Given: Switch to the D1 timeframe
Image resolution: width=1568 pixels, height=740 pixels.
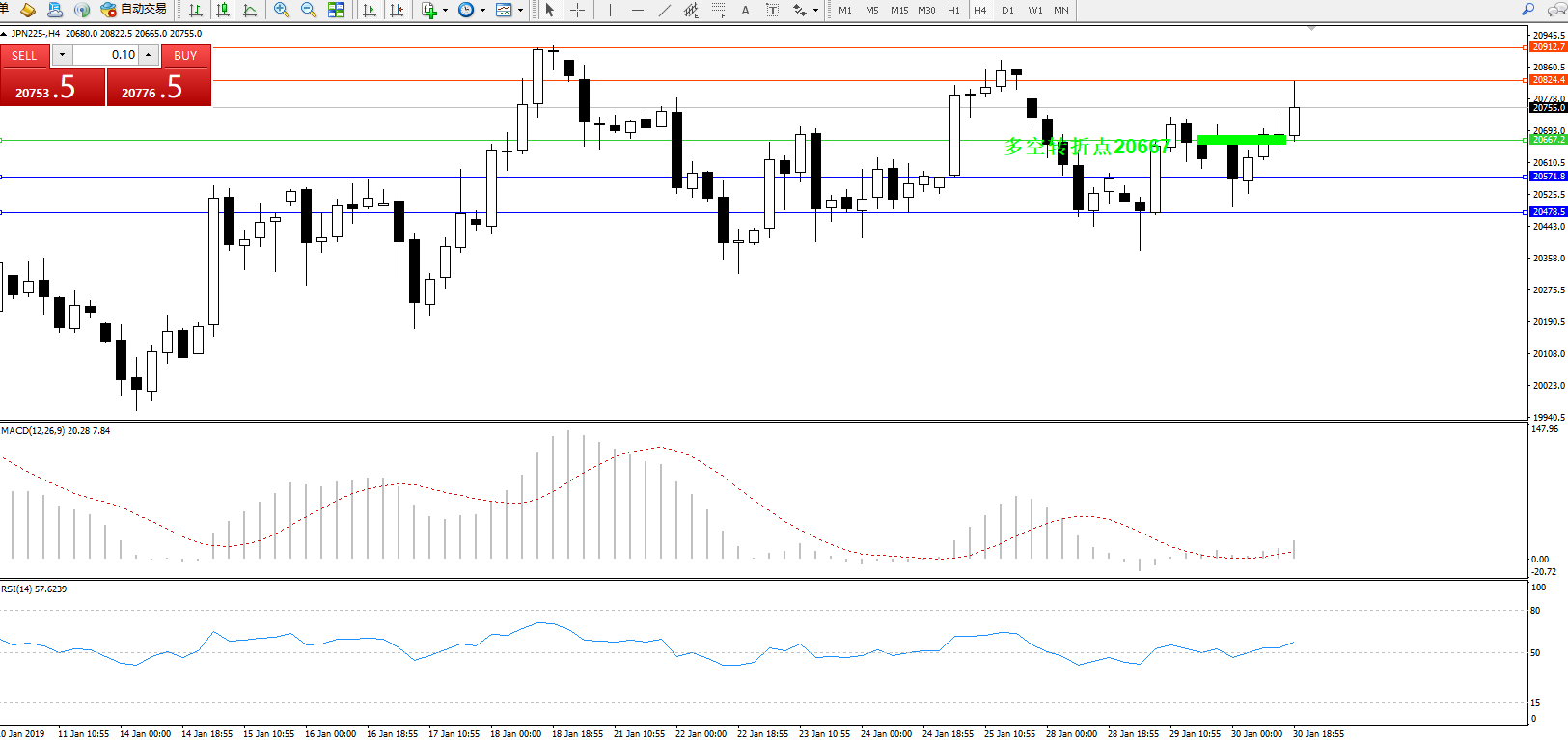Looking at the screenshot, I should point(1007,10).
